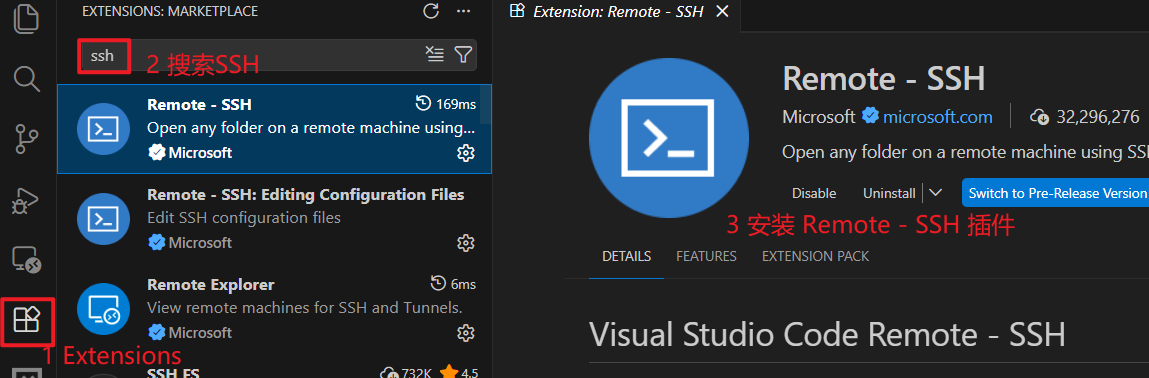Open Source Control view

pyautogui.click(x=27, y=139)
